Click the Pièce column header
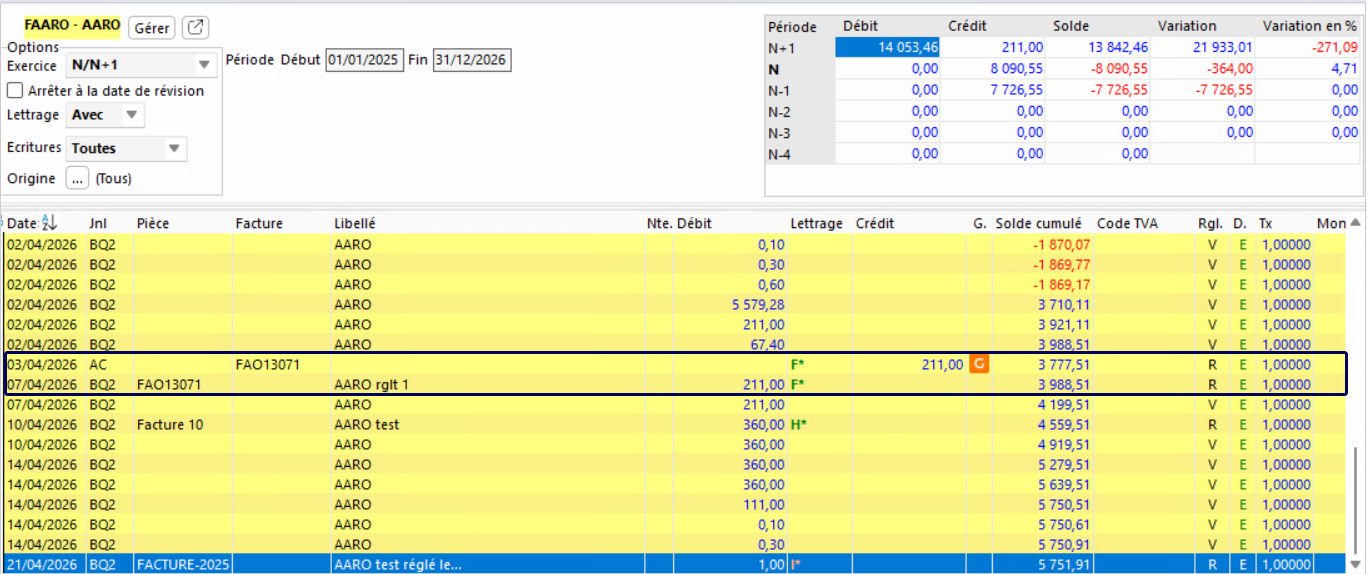This screenshot has width=1367, height=574. pos(153,223)
